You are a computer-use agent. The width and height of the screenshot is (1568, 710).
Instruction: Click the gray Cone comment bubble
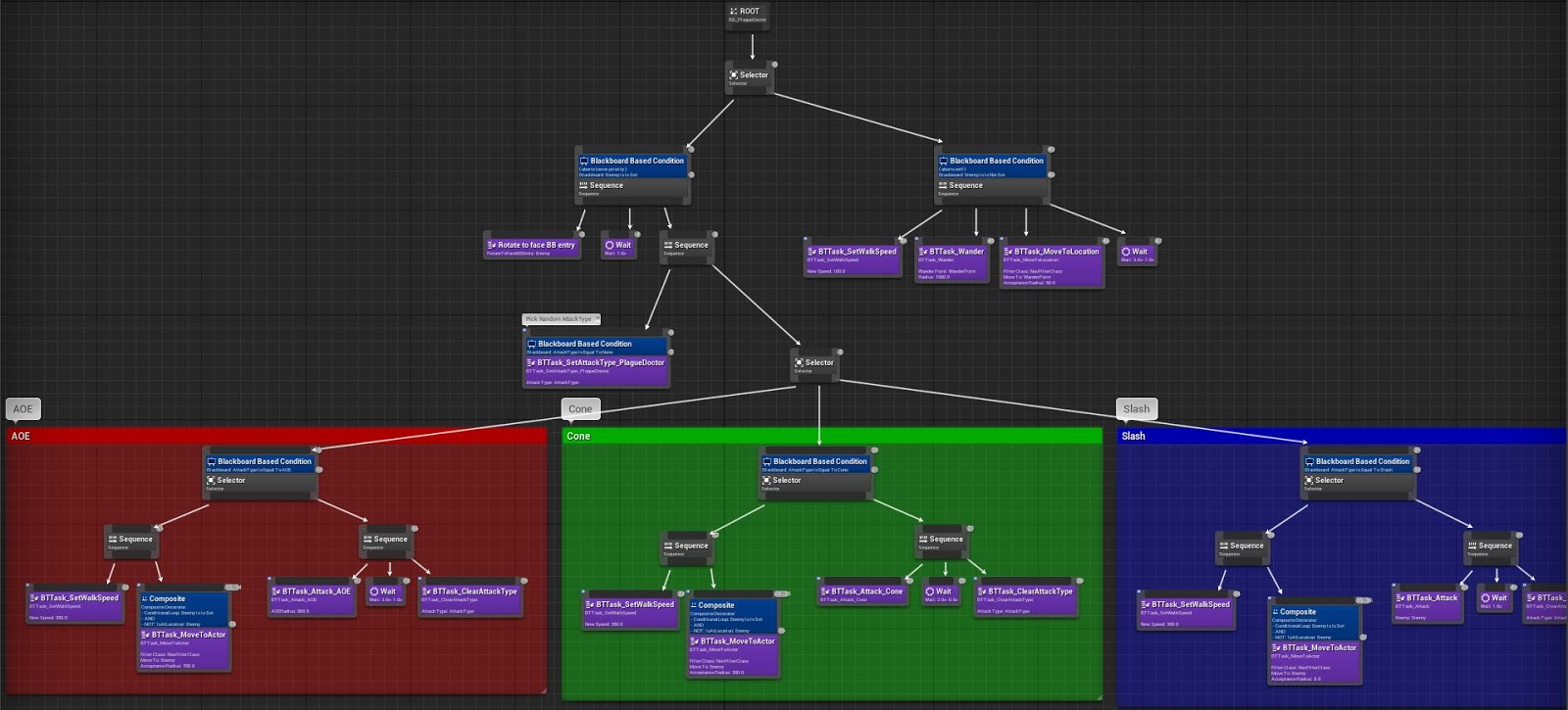pyautogui.click(x=580, y=409)
